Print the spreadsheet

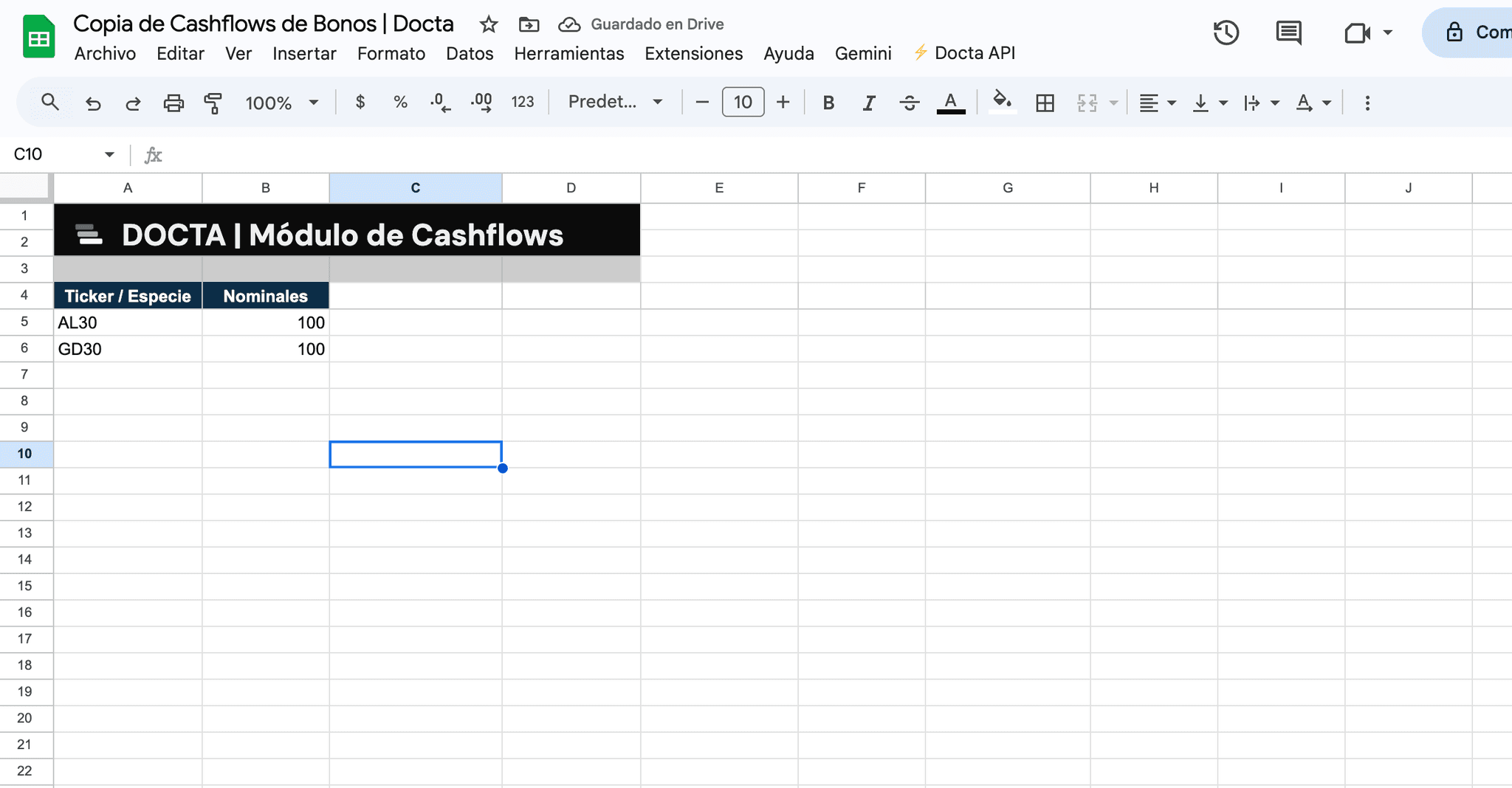(173, 103)
